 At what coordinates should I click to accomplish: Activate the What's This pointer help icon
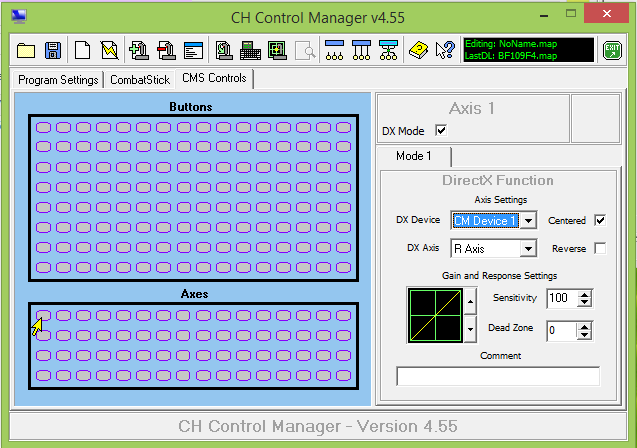[x=445, y=51]
